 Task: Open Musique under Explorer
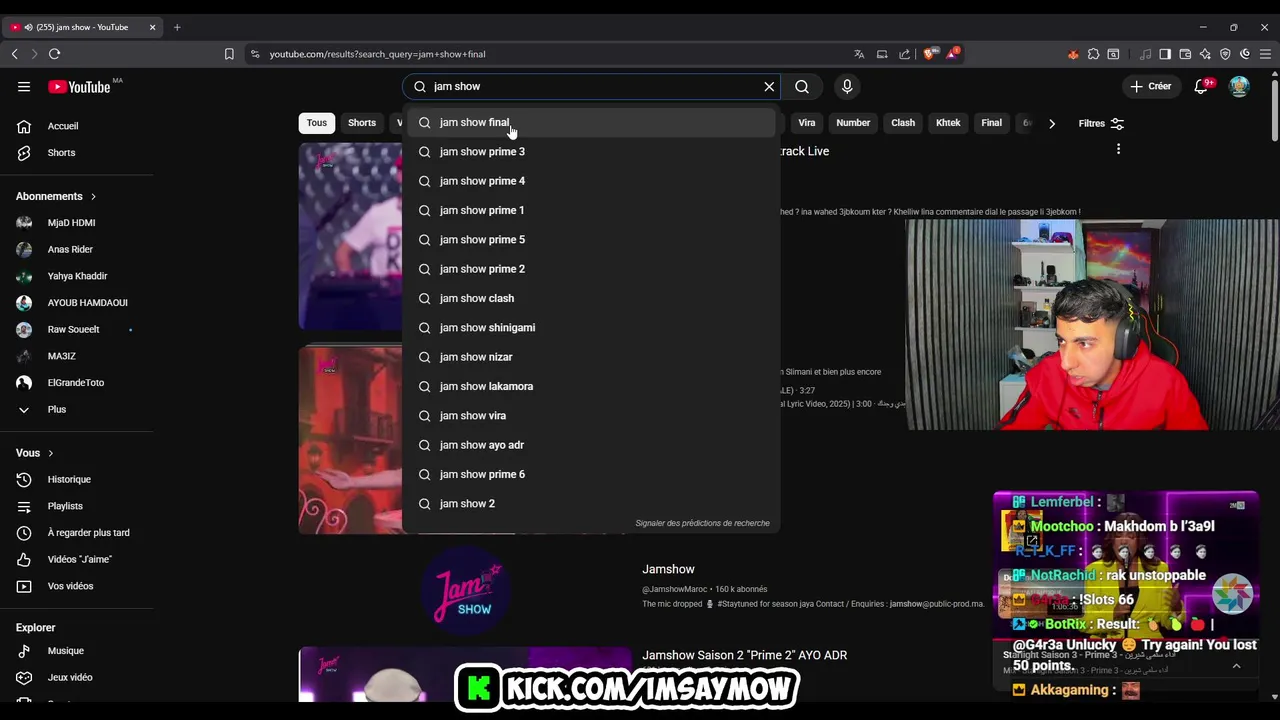[x=77, y=651]
